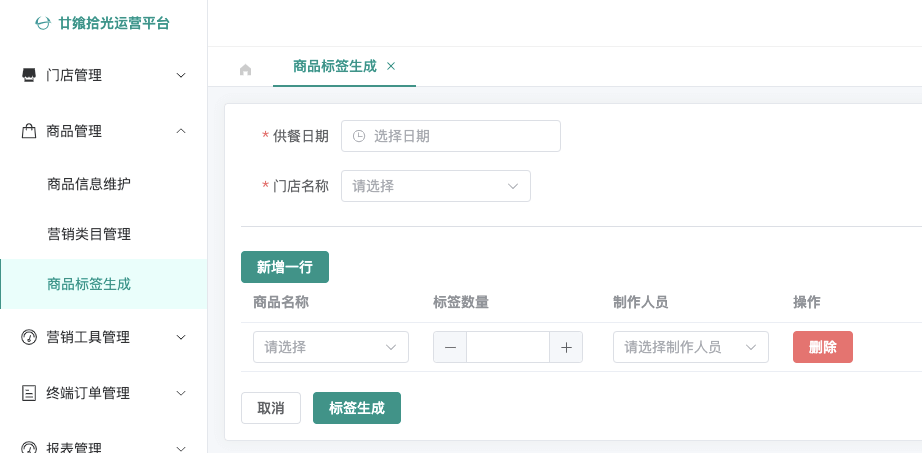Click the 甘飨拾光运营平台 title text
922x453 pixels.
[114, 24]
